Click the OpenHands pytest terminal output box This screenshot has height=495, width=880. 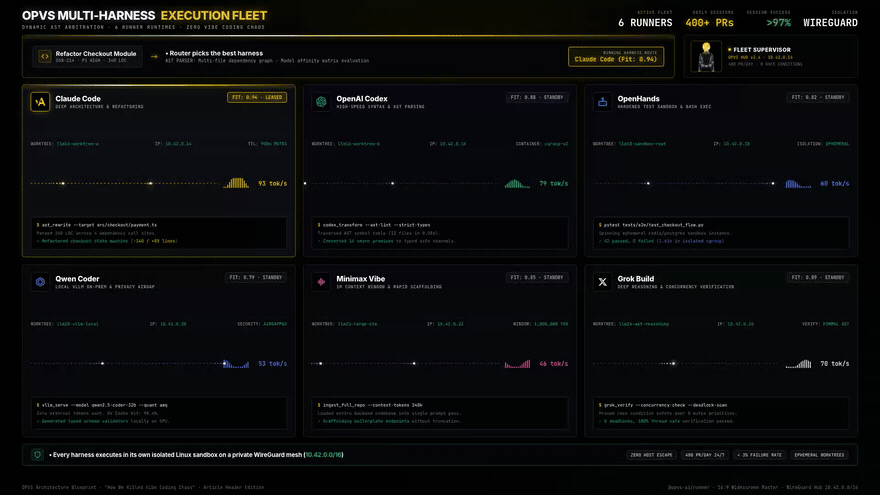pyautogui.click(x=721, y=233)
